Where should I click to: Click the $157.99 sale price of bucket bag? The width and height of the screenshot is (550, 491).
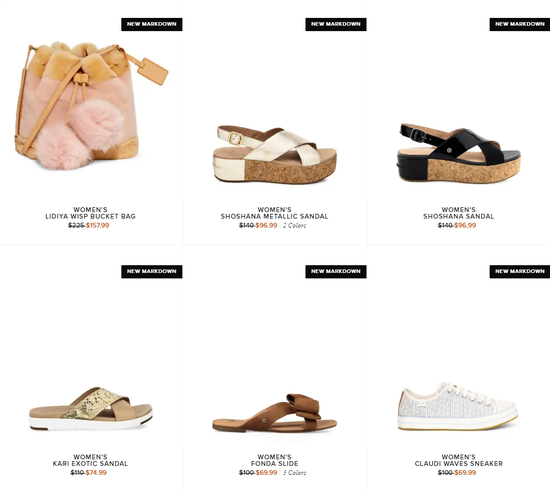point(98,226)
